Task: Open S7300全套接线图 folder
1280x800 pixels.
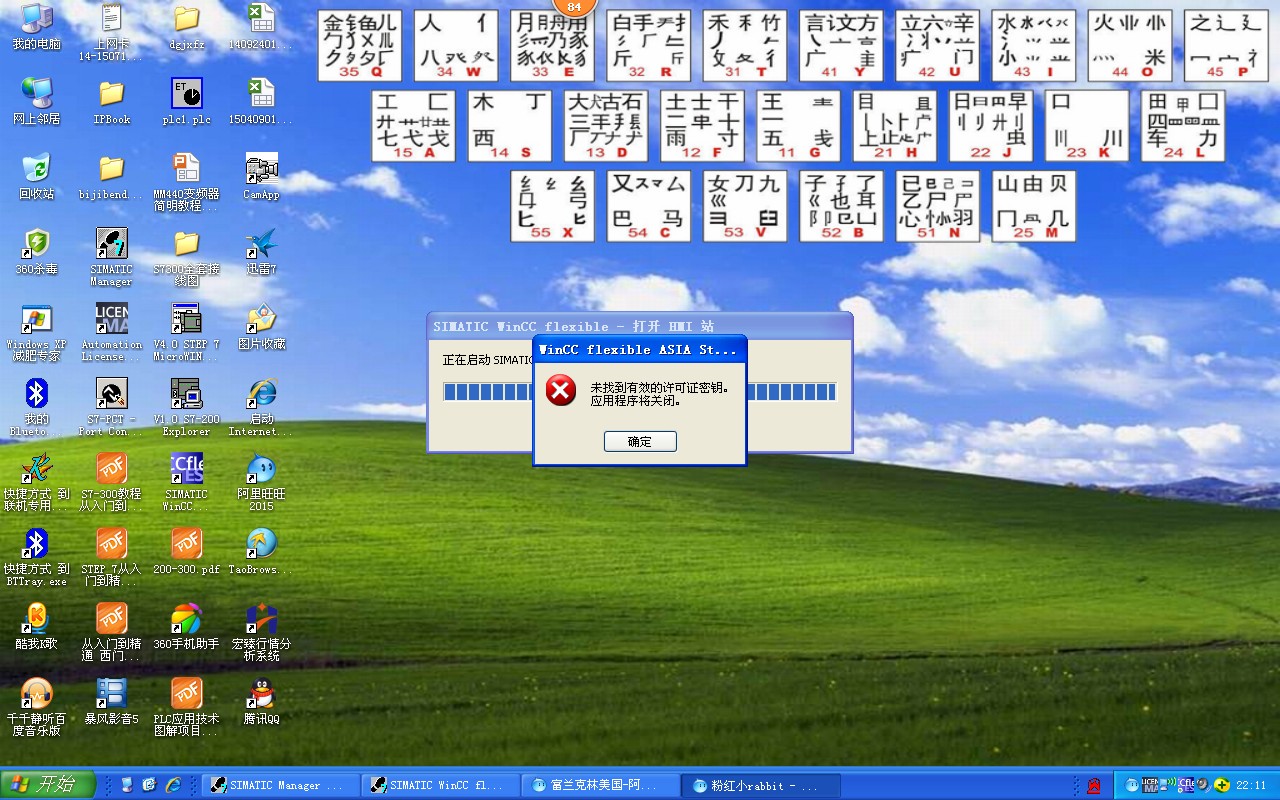Action: [186, 256]
